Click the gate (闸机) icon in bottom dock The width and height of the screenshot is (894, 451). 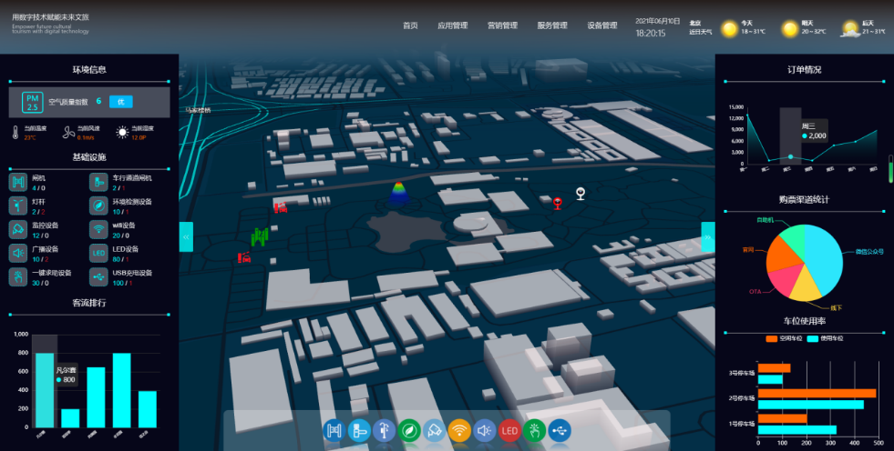click(334, 430)
